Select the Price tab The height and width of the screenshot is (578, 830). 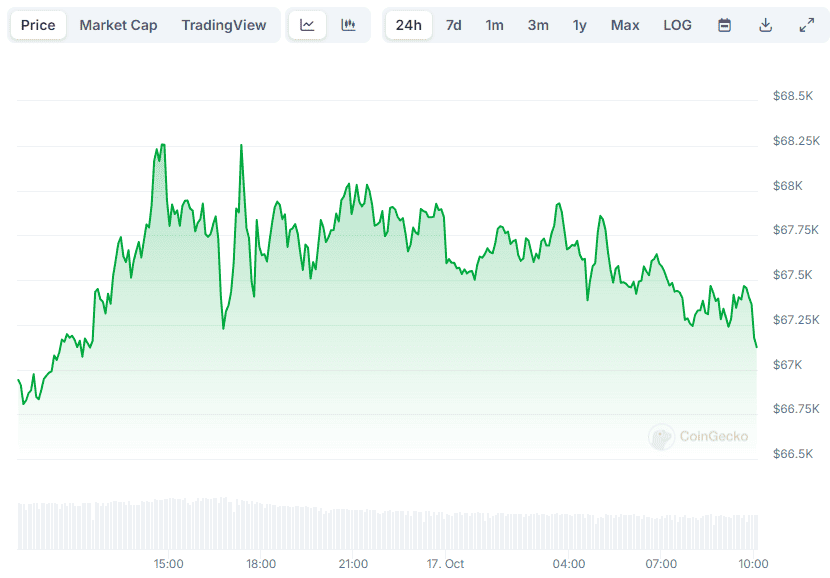coord(38,25)
